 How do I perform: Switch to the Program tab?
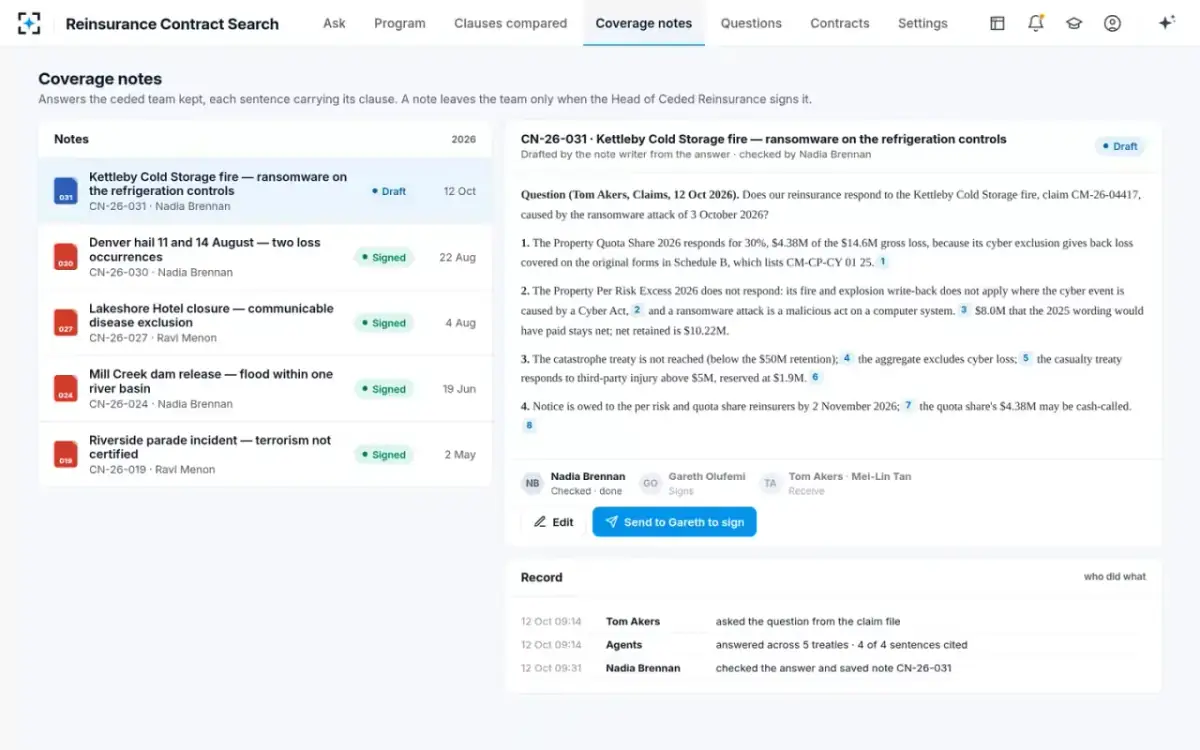[400, 23]
